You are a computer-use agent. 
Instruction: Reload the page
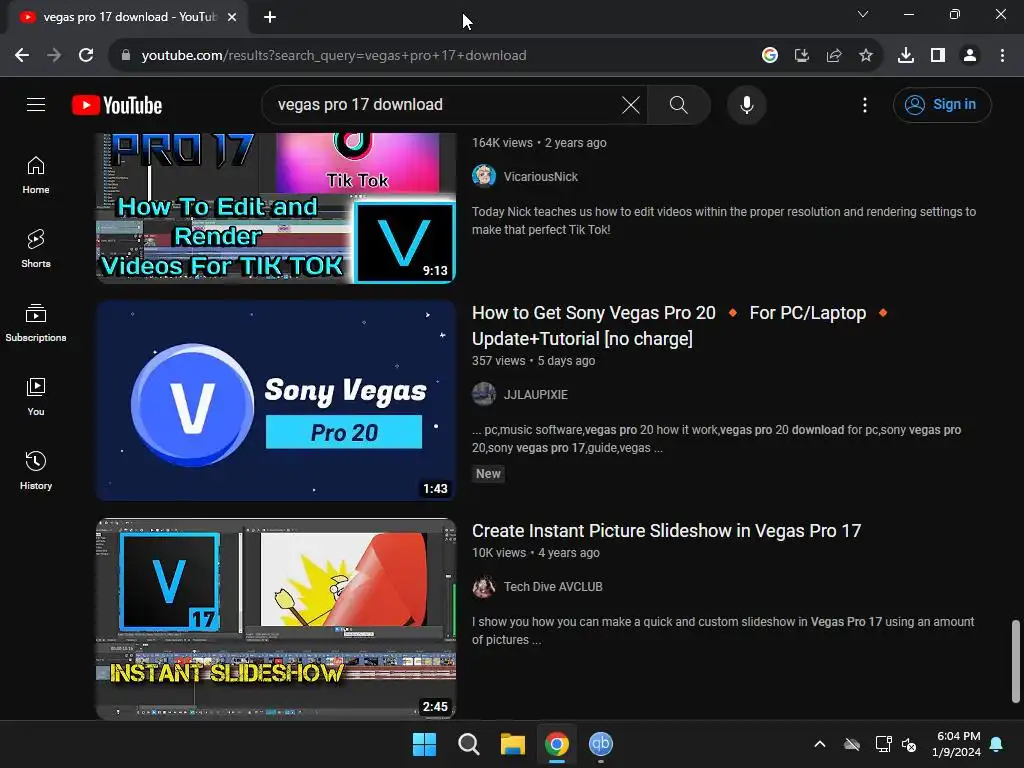(x=86, y=56)
